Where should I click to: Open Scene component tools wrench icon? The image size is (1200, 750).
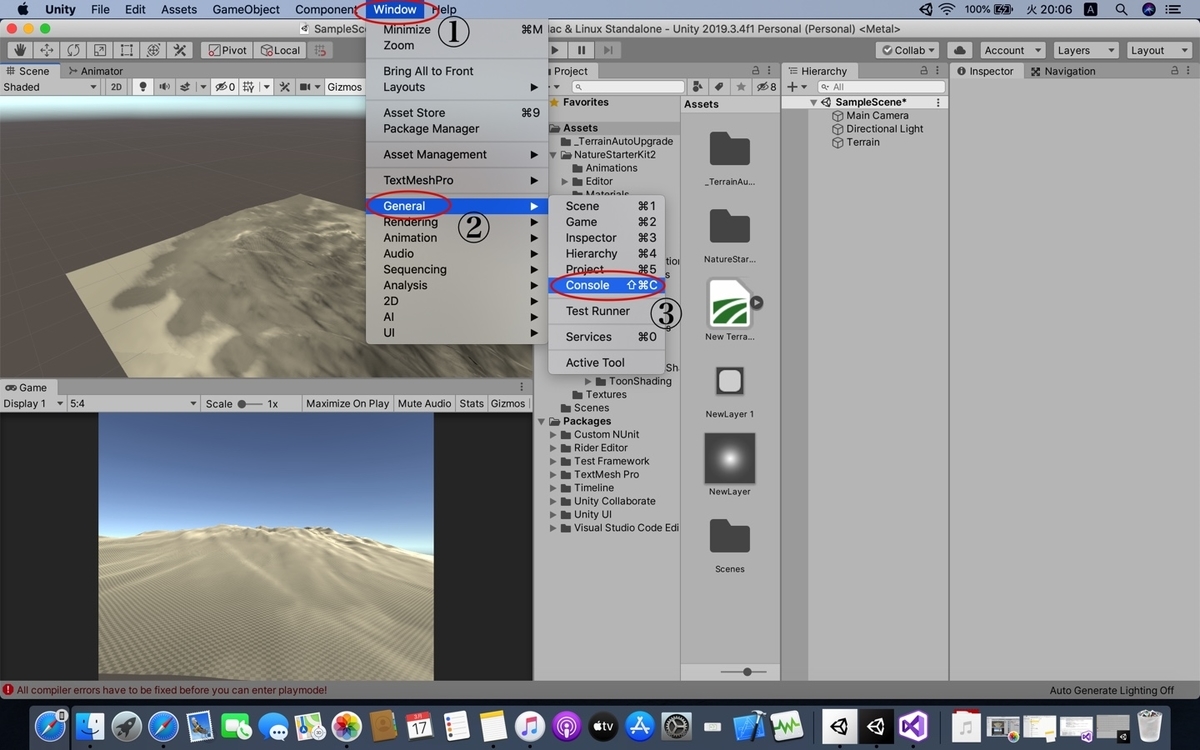click(x=285, y=87)
